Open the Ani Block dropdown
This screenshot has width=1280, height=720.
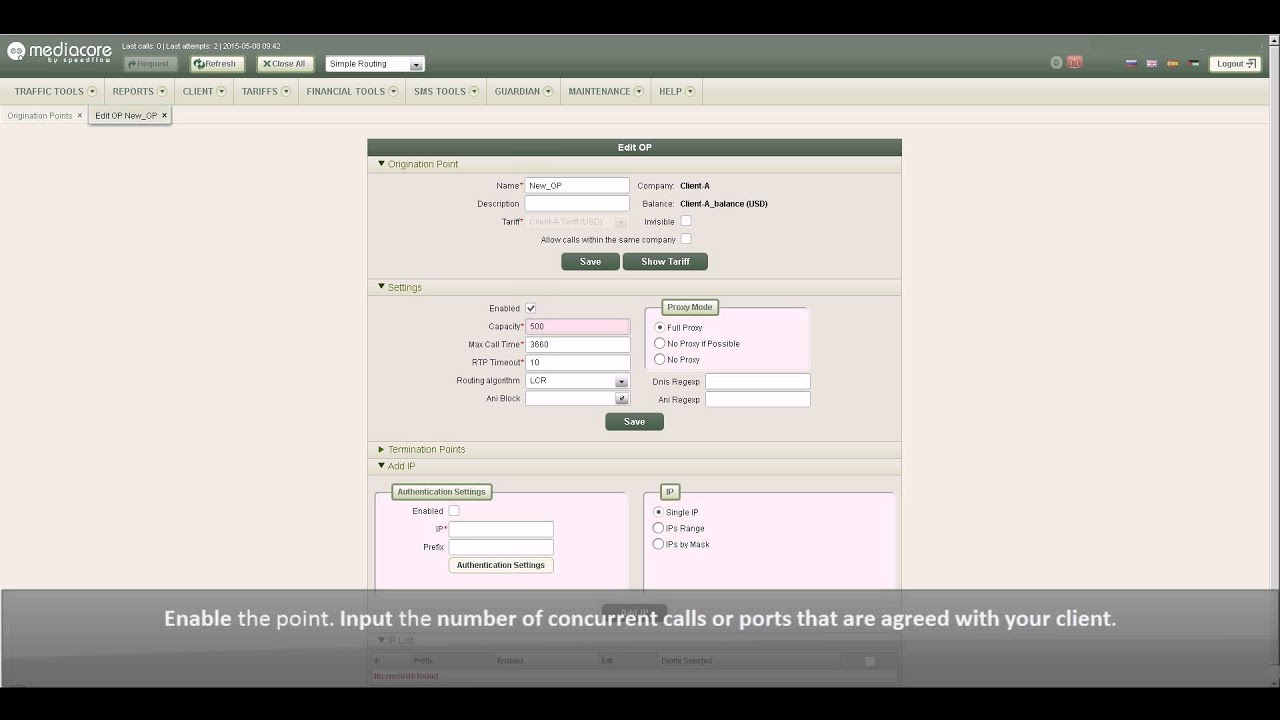point(577,398)
